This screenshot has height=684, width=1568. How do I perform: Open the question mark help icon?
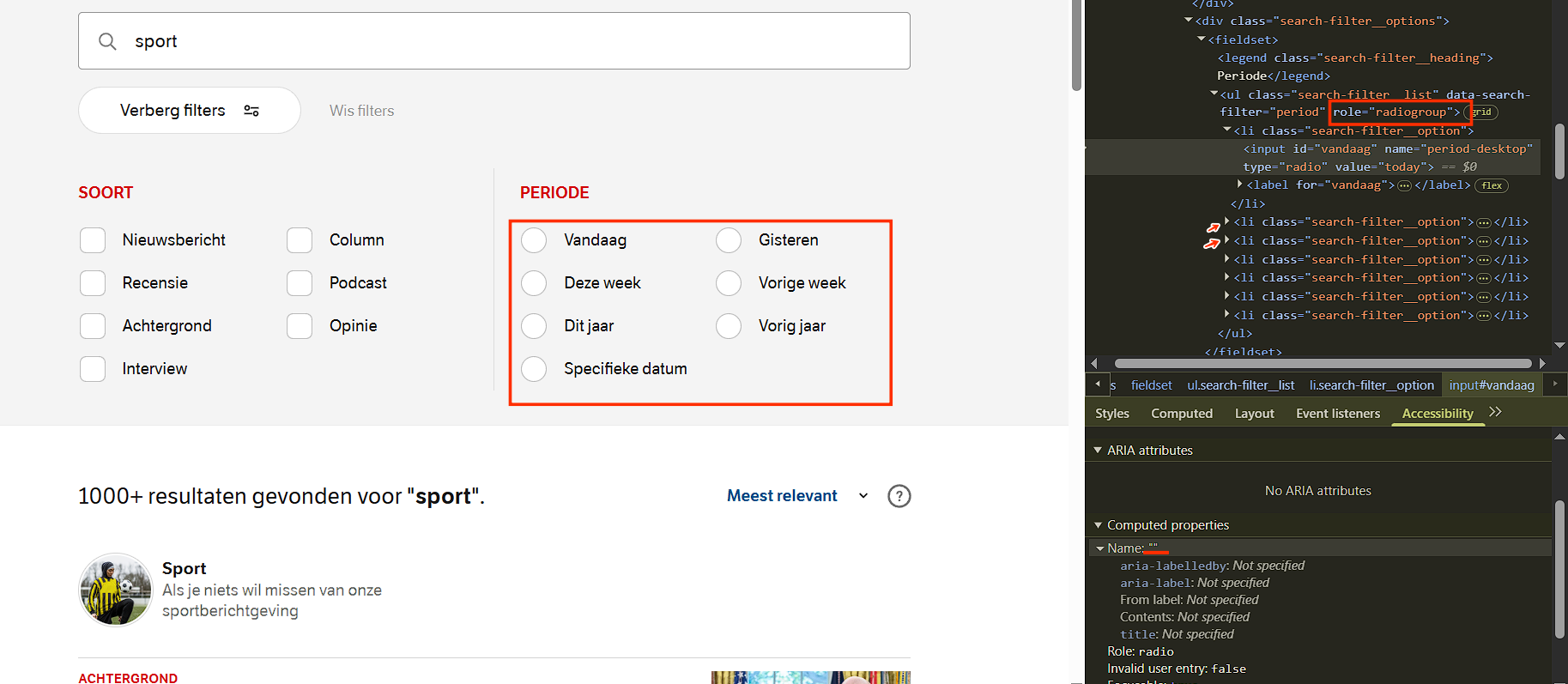(x=899, y=496)
